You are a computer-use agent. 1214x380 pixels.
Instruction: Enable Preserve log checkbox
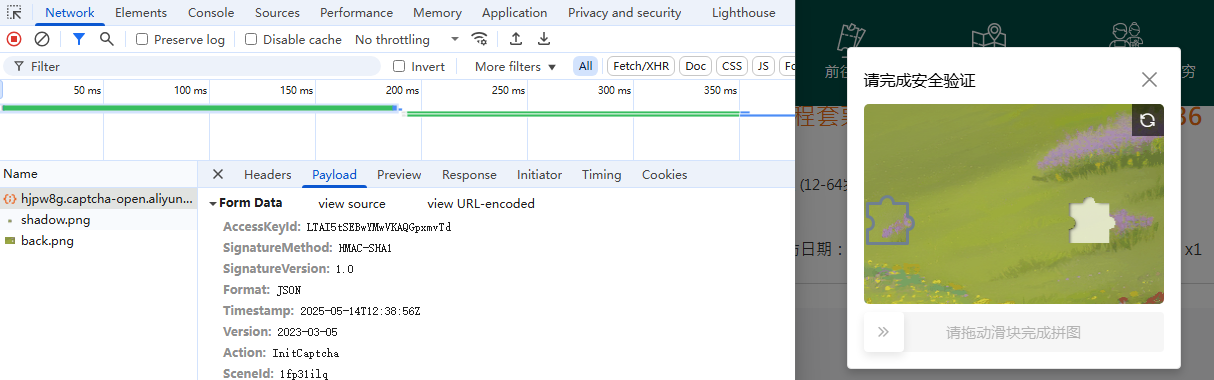142,40
